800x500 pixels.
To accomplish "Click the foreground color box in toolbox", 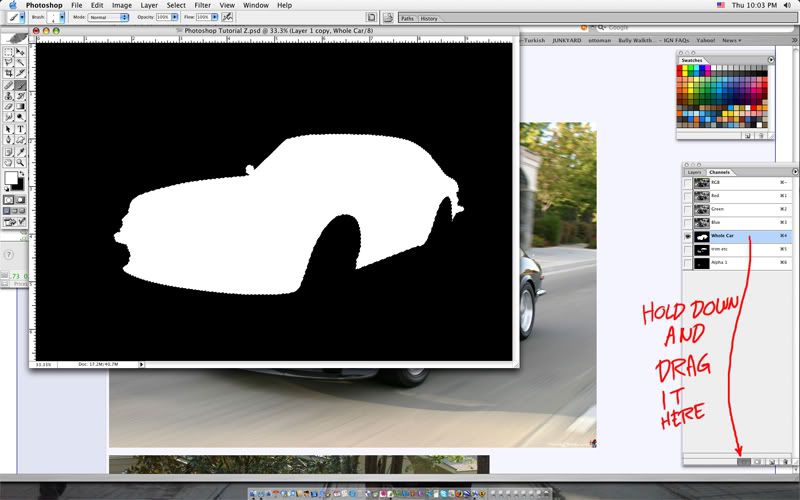I will coord(11,179).
